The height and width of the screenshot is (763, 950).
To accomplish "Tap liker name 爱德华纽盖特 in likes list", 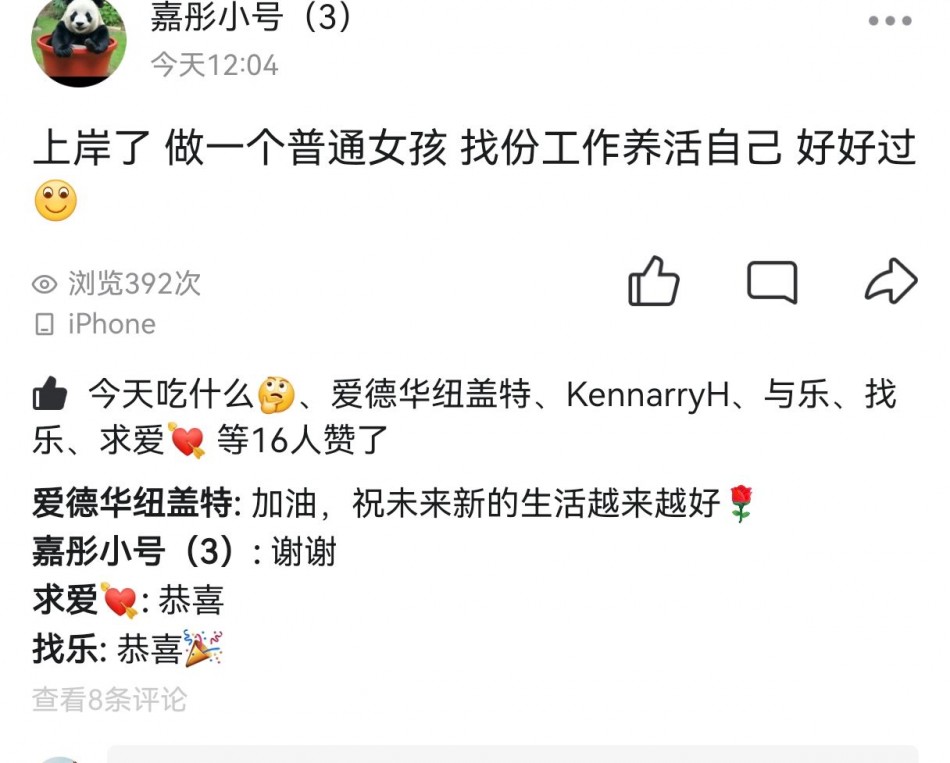I will (x=430, y=394).
